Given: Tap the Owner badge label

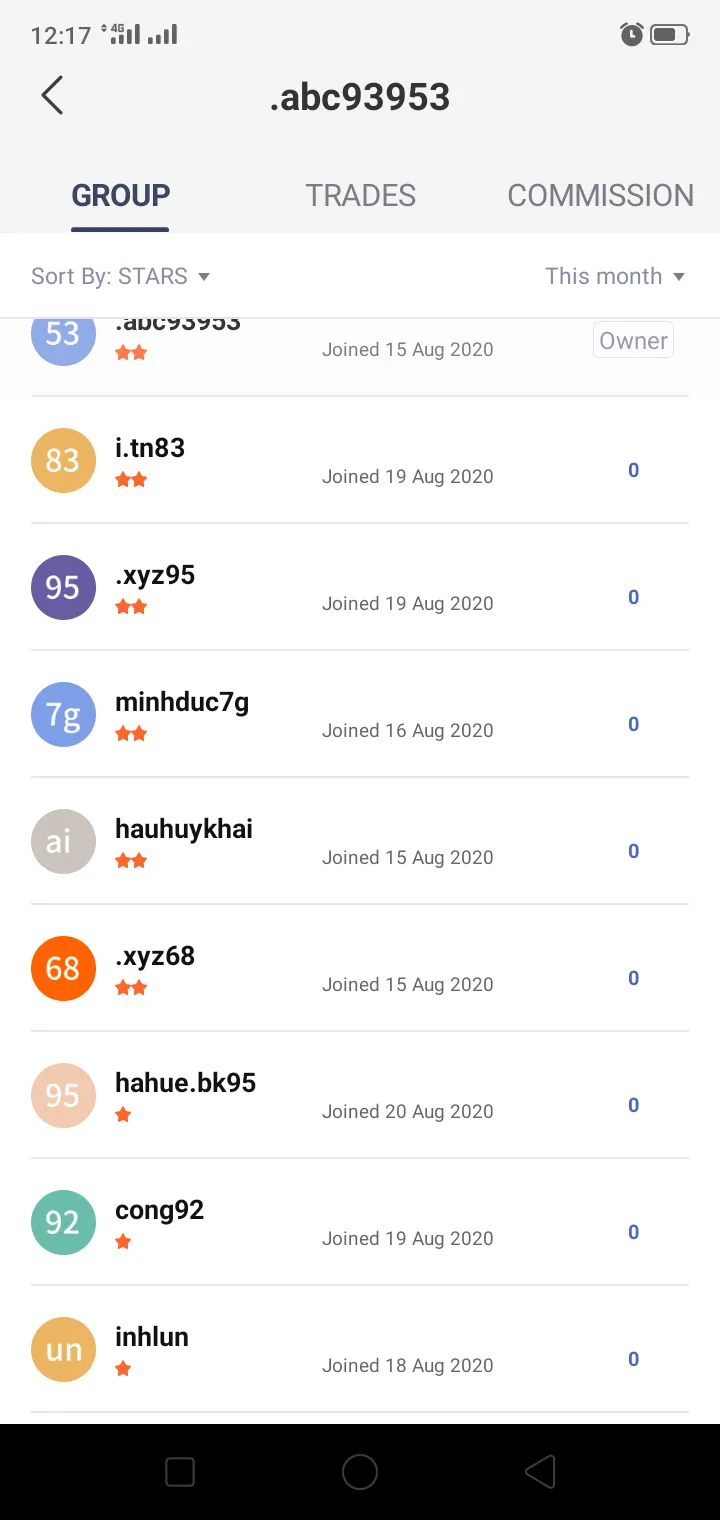Looking at the screenshot, I should click(633, 340).
